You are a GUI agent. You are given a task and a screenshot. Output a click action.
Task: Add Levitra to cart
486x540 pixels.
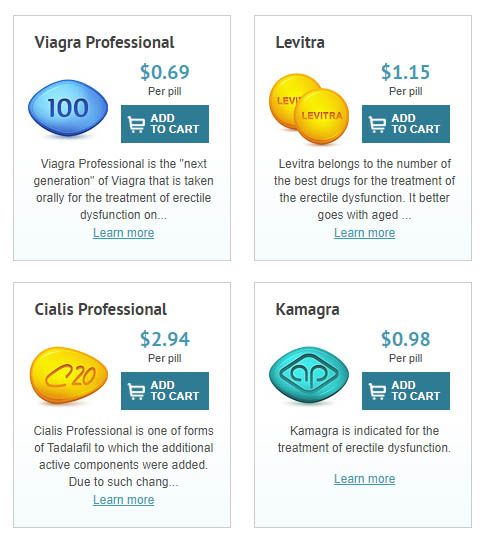pyautogui.click(x=406, y=124)
